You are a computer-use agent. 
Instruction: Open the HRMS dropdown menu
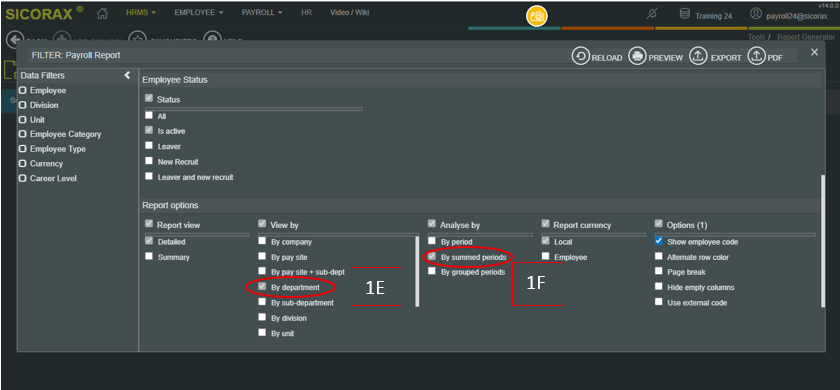(141, 12)
